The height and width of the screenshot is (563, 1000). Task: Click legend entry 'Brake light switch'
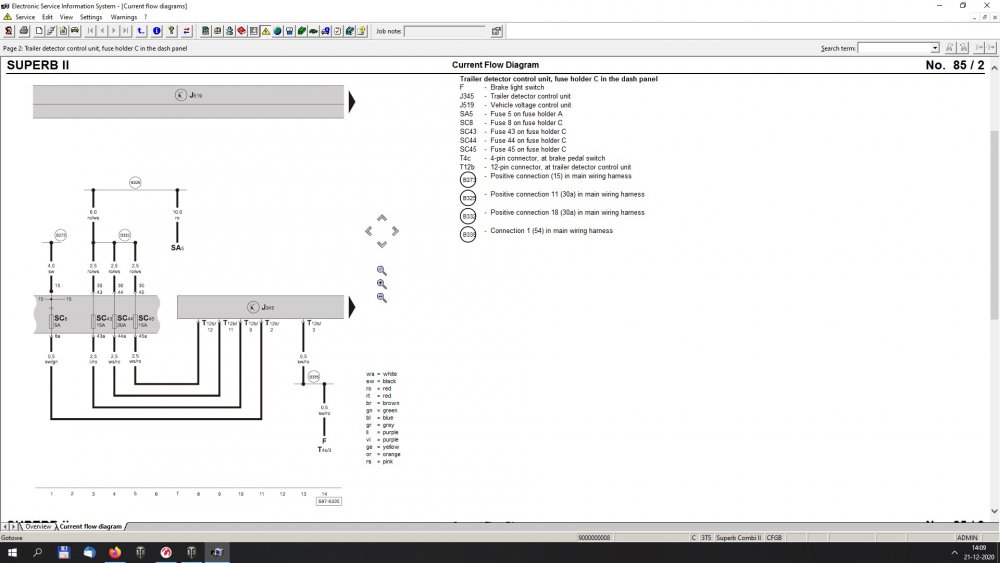click(x=517, y=87)
